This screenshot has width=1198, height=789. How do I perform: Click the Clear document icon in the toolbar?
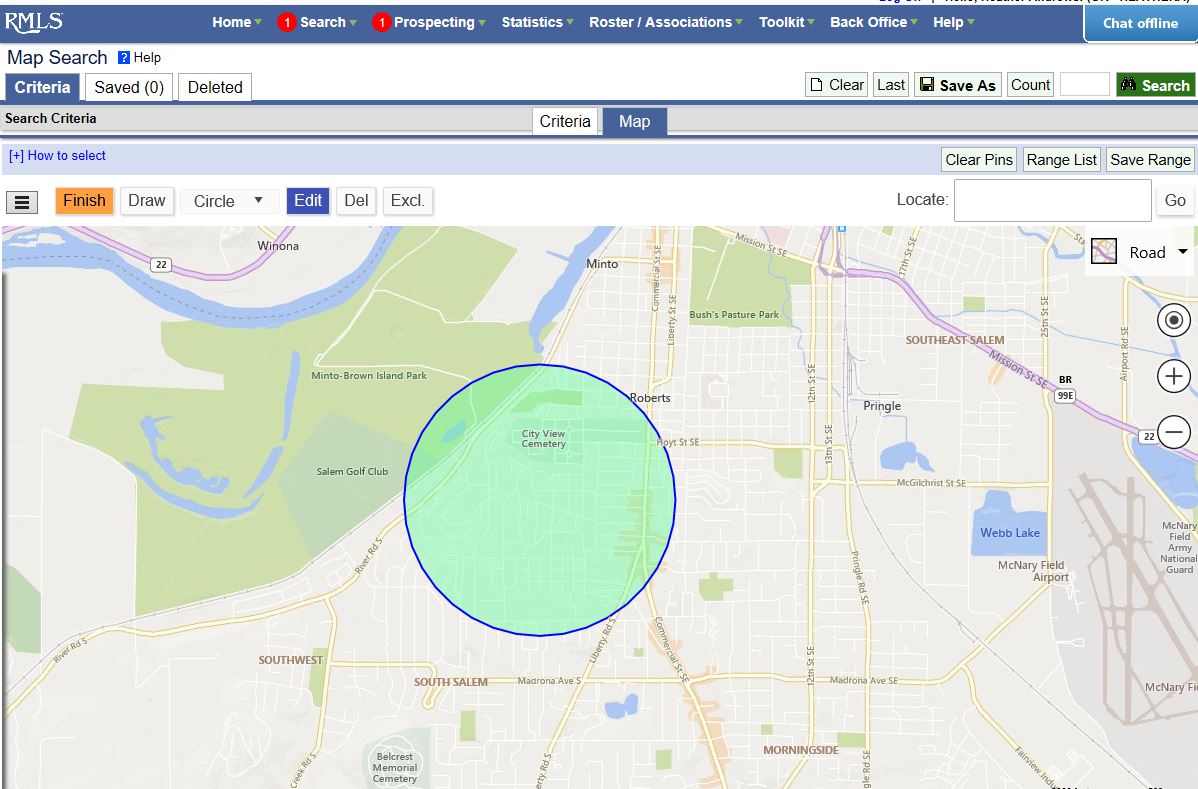816,85
